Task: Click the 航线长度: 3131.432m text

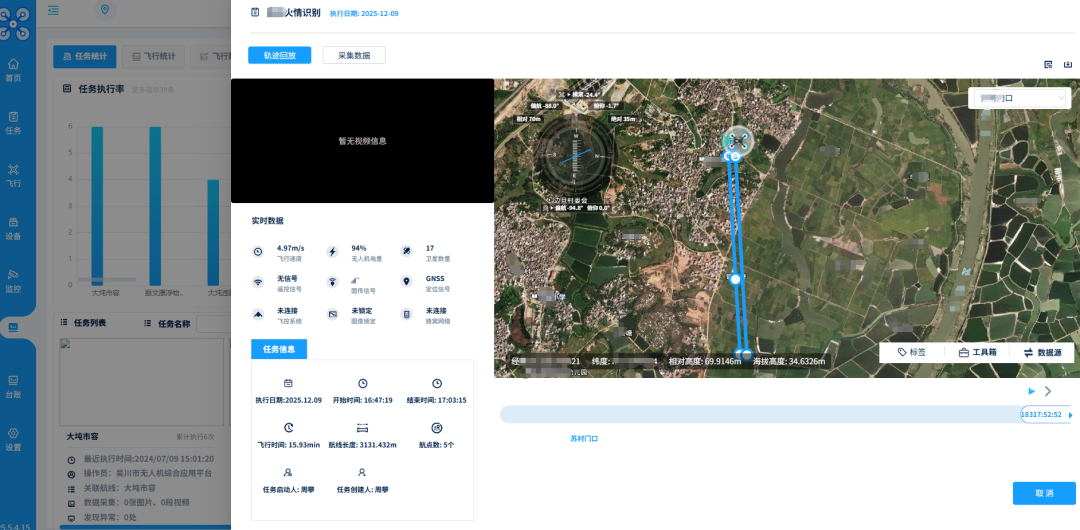Action: (x=362, y=445)
